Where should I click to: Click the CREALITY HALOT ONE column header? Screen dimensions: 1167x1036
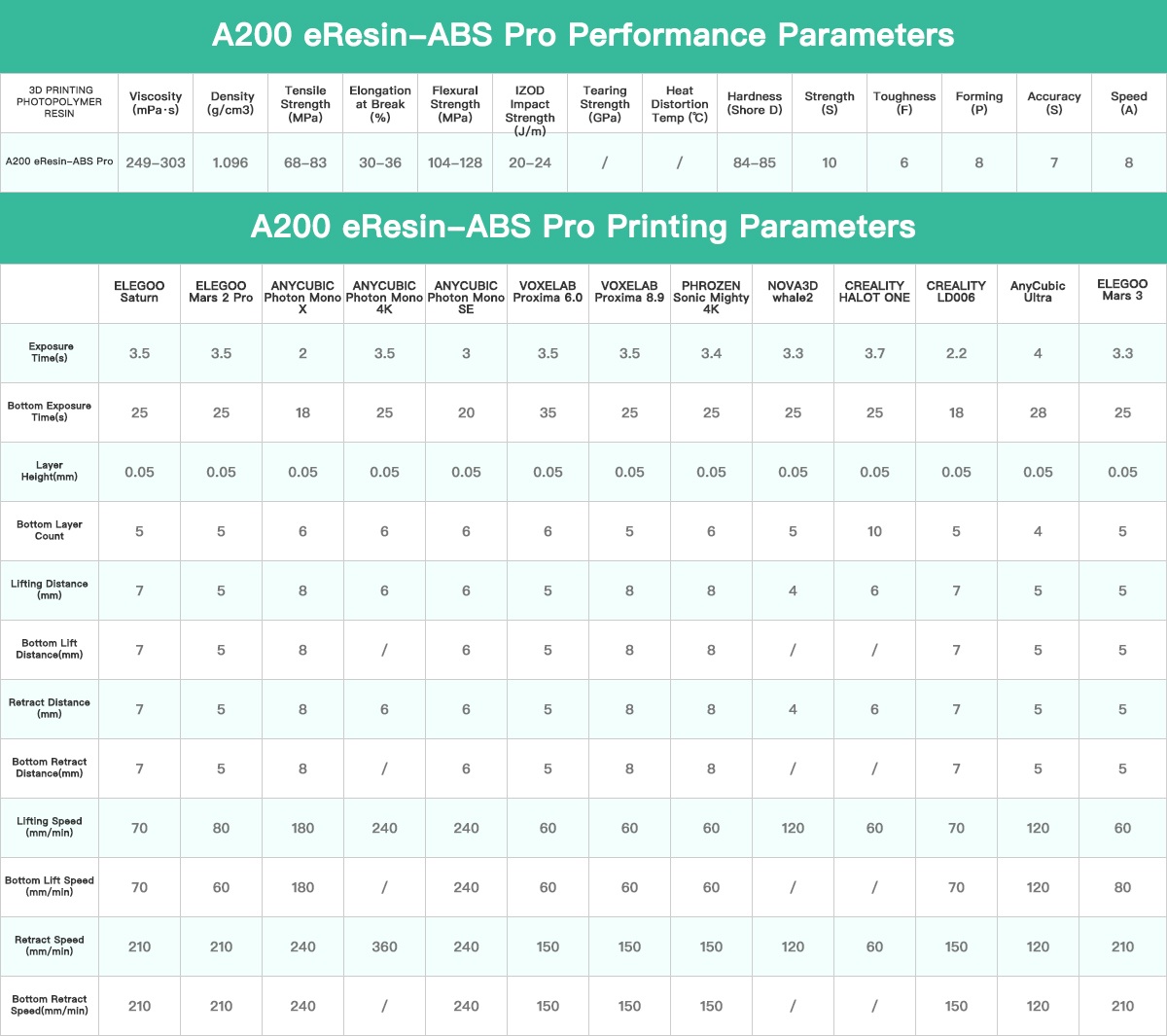coord(874,292)
